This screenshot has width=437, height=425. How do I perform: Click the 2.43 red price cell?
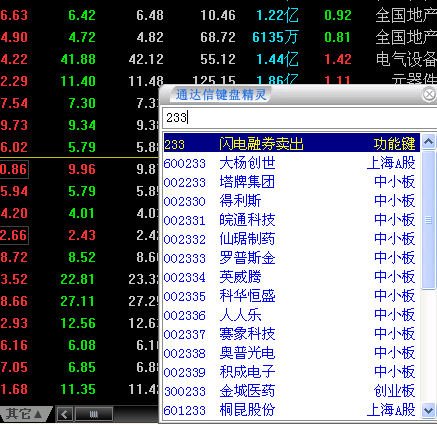(82, 235)
